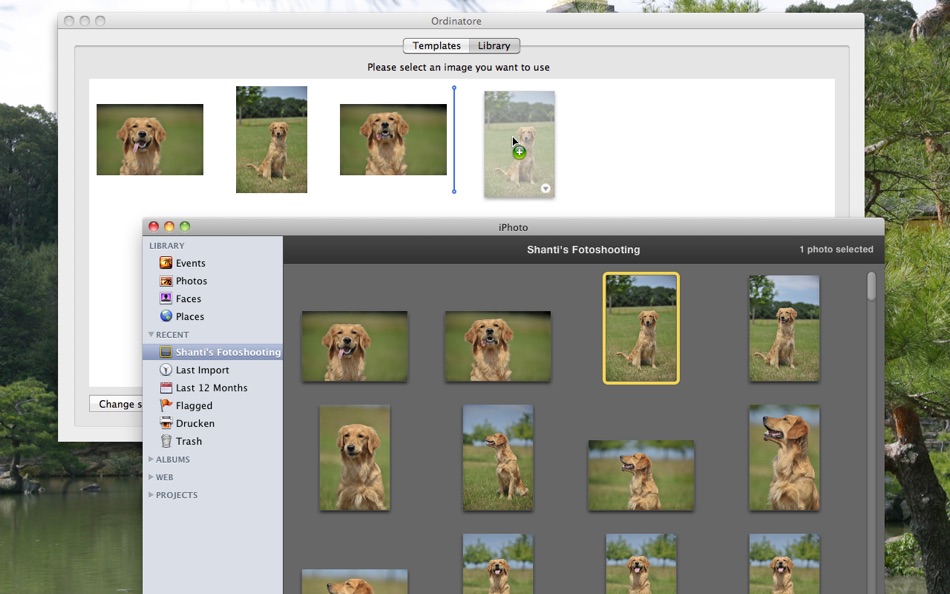Select rightmost second-row dog profile photo
This screenshot has width=950, height=594.
pos(784,458)
